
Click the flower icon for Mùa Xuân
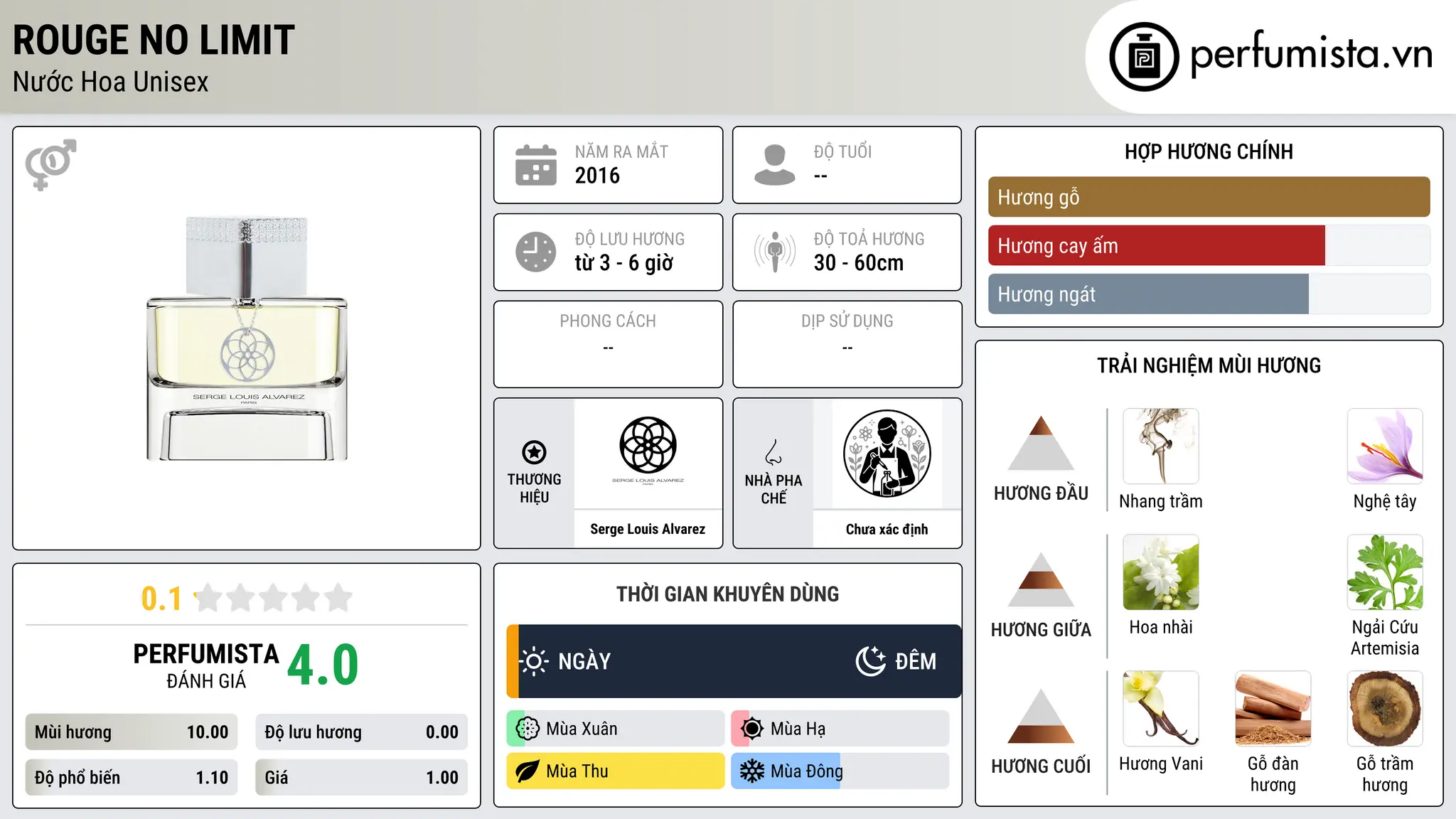pyautogui.click(x=528, y=729)
